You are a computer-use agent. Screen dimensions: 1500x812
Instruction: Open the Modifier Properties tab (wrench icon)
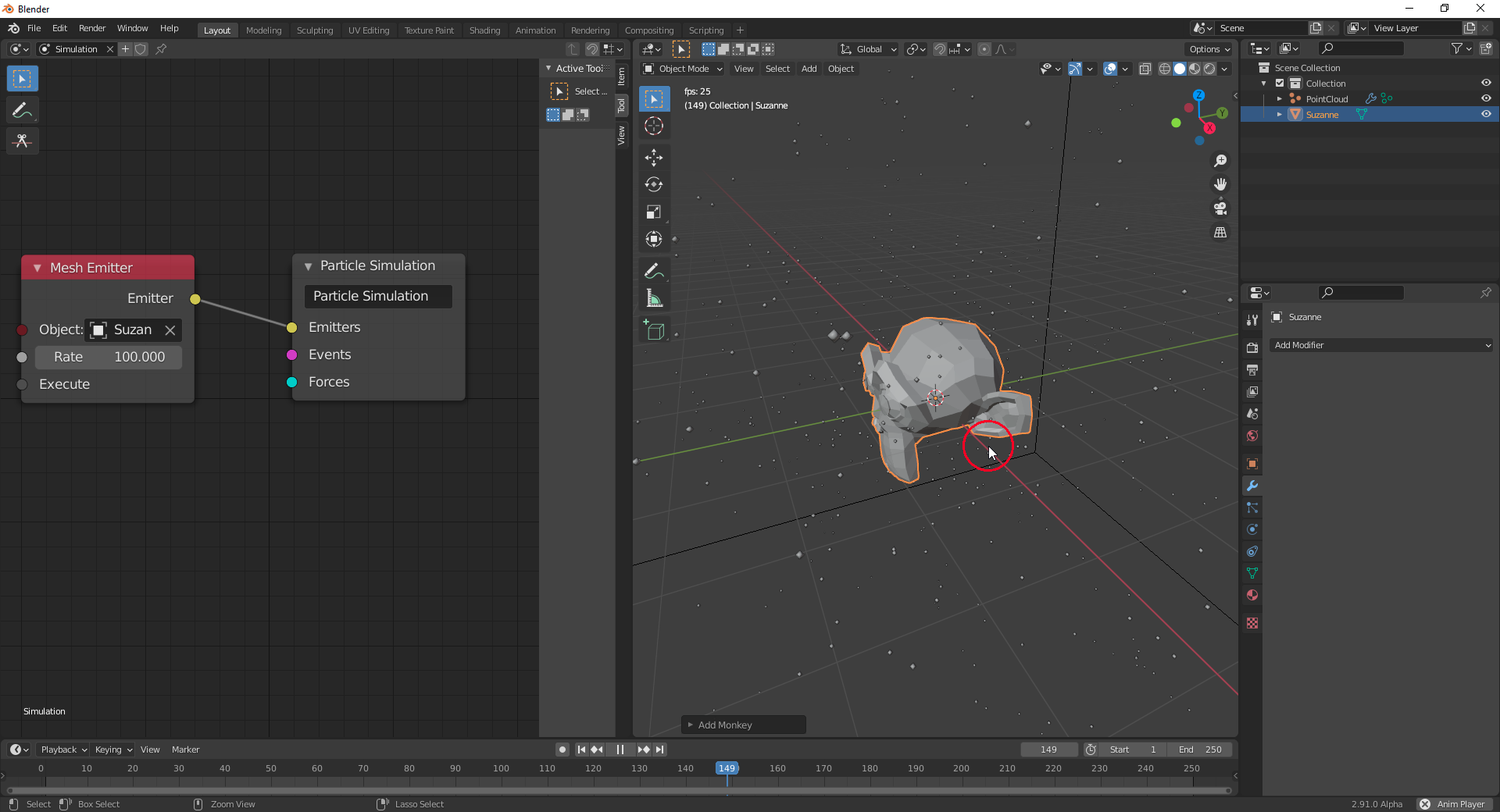click(1252, 486)
